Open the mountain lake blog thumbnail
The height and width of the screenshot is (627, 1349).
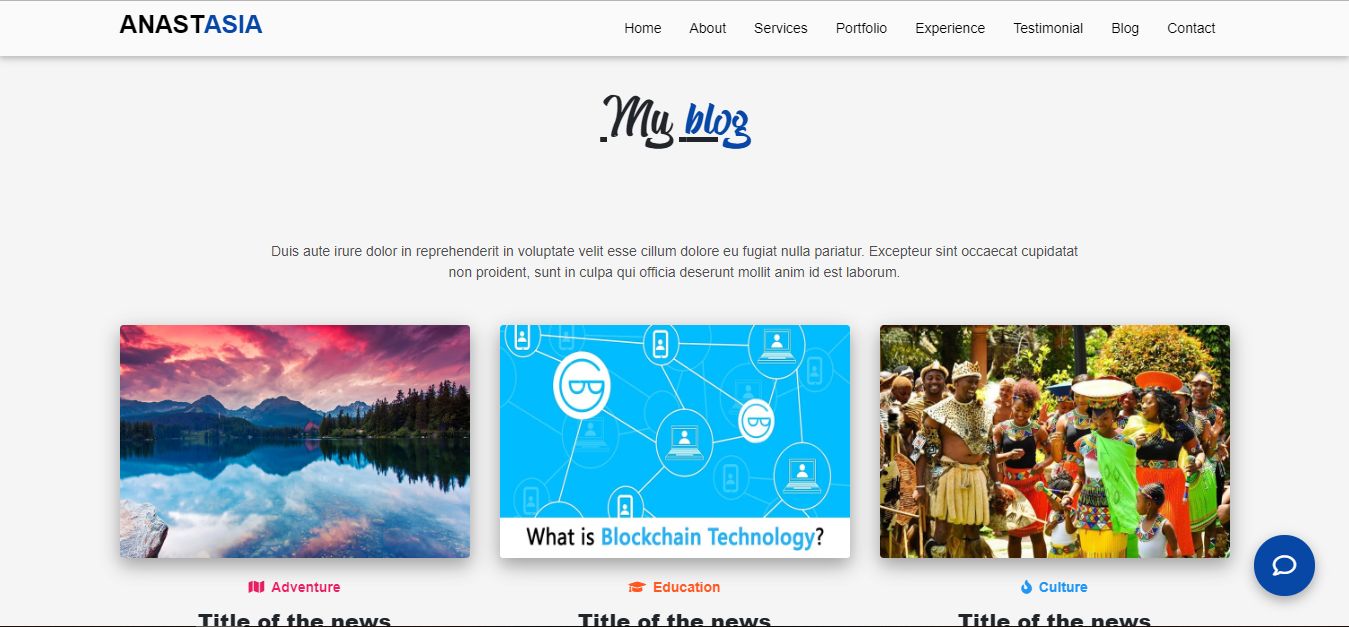[295, 441]
